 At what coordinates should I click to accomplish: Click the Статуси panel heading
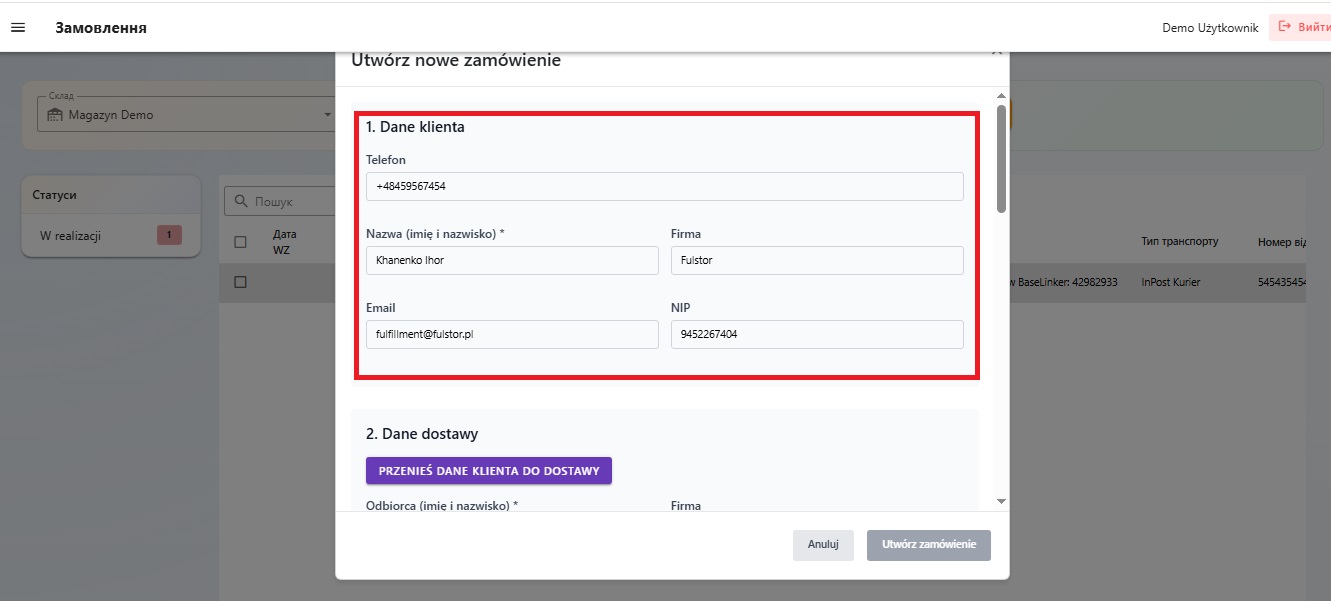(x=55, y=195)
